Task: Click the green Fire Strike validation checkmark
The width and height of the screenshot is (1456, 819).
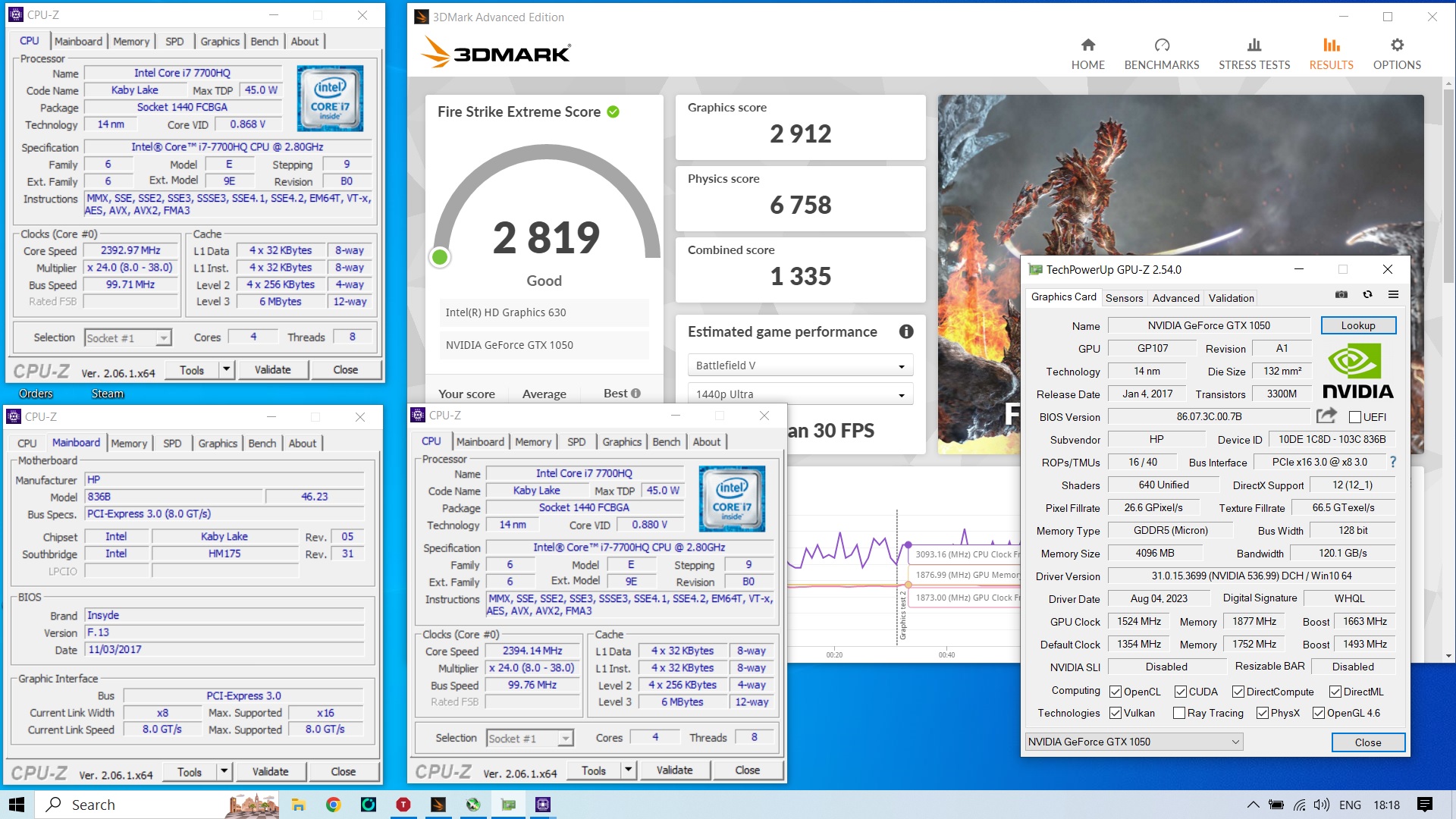Action: coord(613,111)
